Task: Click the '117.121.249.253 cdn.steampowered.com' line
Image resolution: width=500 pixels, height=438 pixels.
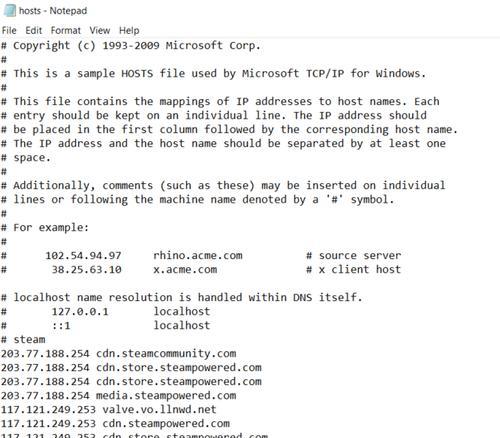Action: pos(115,423)
